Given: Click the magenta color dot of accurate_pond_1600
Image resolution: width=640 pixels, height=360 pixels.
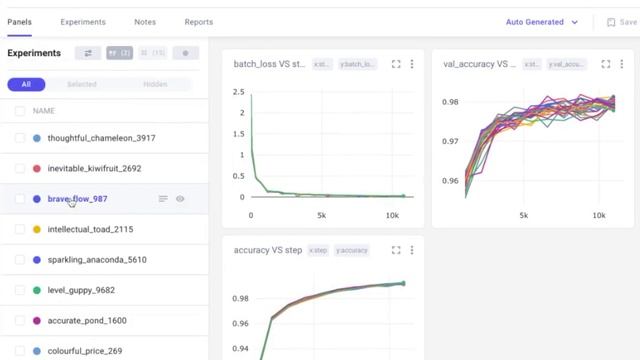Looking at the screenshot, I should pos(37,320).
